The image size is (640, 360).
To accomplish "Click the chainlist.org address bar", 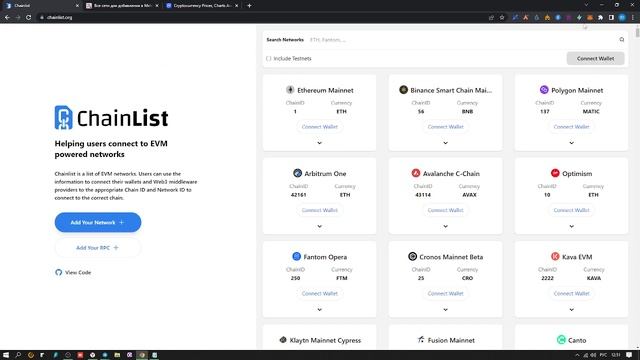I will pyautogui.click(x=261, y=17).
